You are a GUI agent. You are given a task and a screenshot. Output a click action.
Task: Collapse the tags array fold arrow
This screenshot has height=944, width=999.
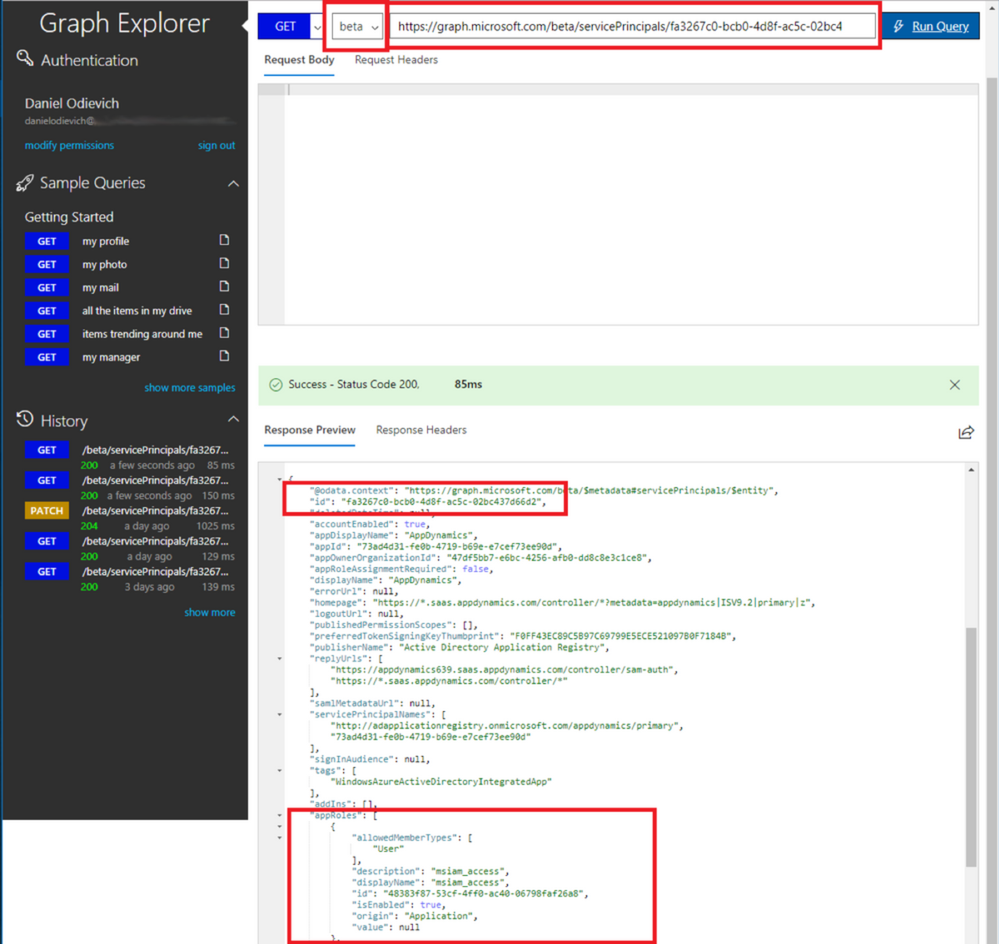tap(280, 771)
